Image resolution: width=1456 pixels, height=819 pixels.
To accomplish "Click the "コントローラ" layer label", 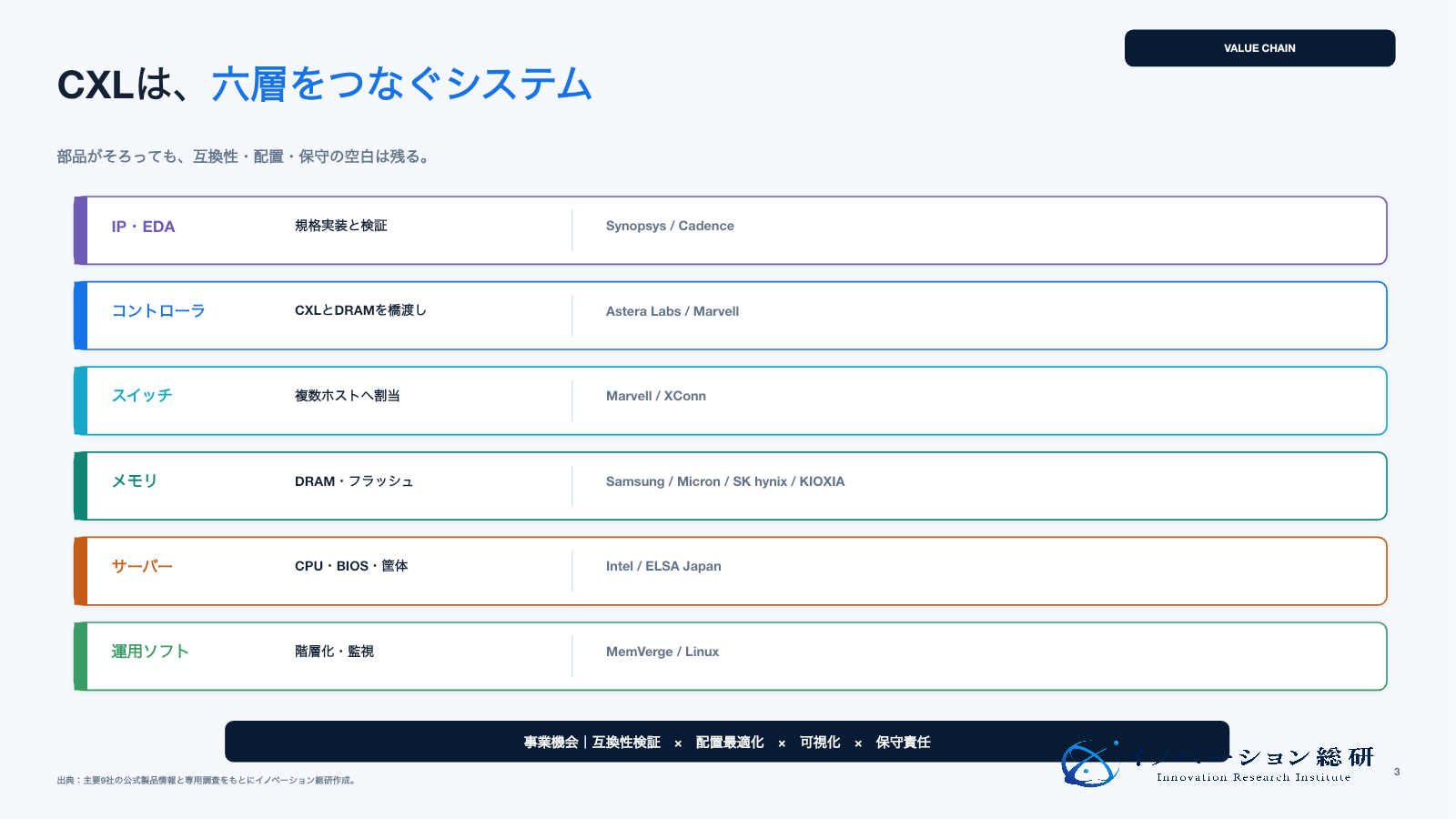I will coord(158,311).
